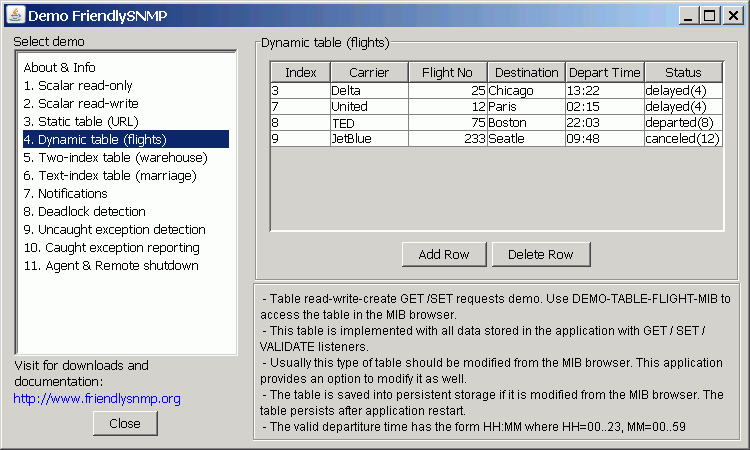
Task: Click the index cell with value 3
Action: coord(300,90)
